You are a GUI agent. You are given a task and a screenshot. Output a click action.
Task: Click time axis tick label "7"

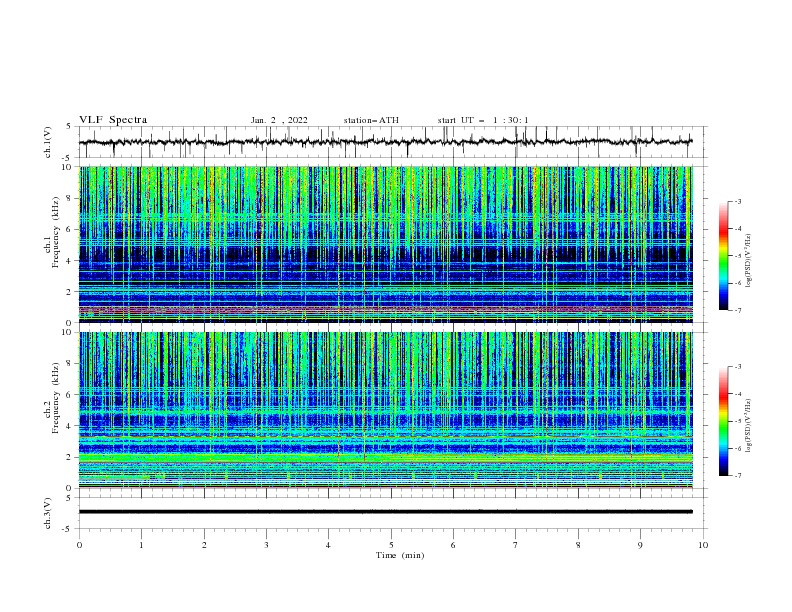pyautogui.click(x=516, y=545)
